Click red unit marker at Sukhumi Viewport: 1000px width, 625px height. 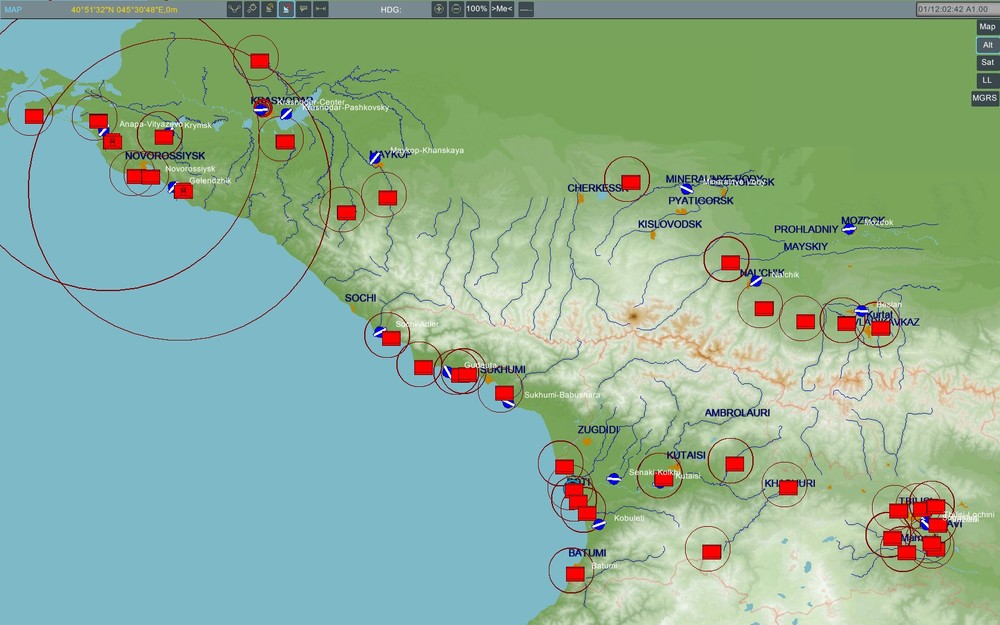click(504, 393)
